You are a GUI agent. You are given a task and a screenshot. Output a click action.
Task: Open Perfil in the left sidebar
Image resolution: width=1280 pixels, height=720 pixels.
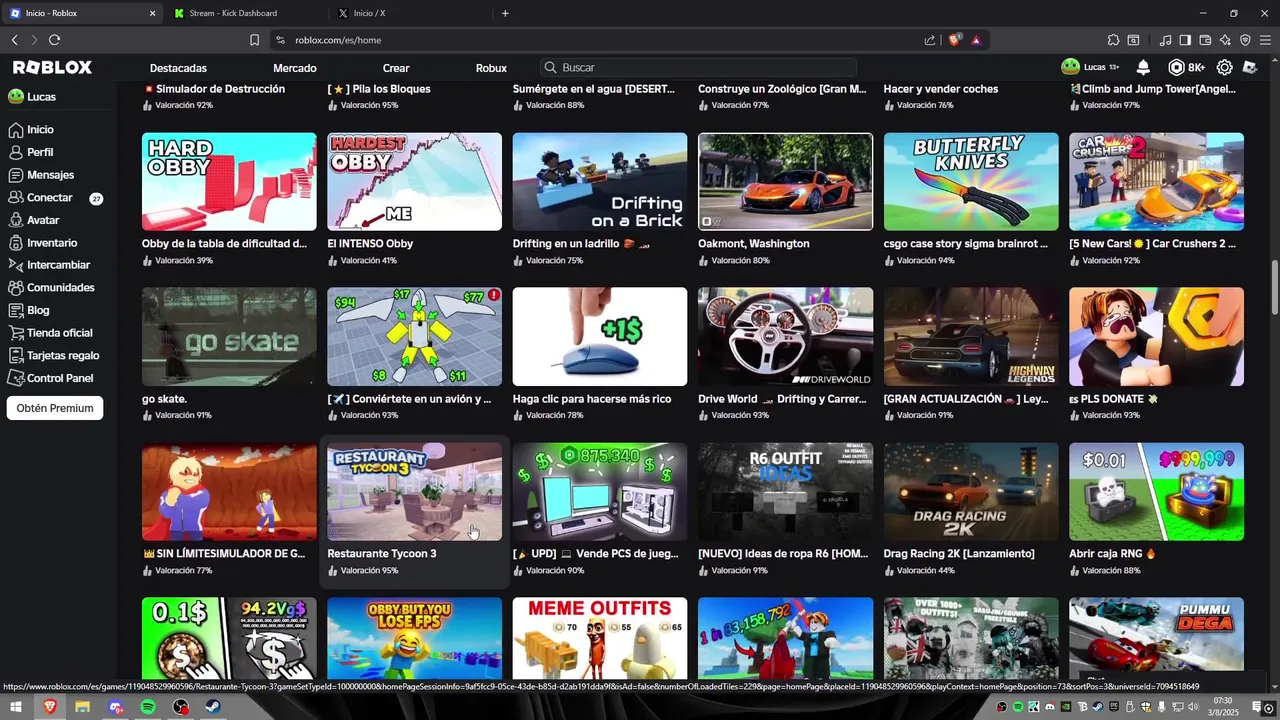(30, 152)
